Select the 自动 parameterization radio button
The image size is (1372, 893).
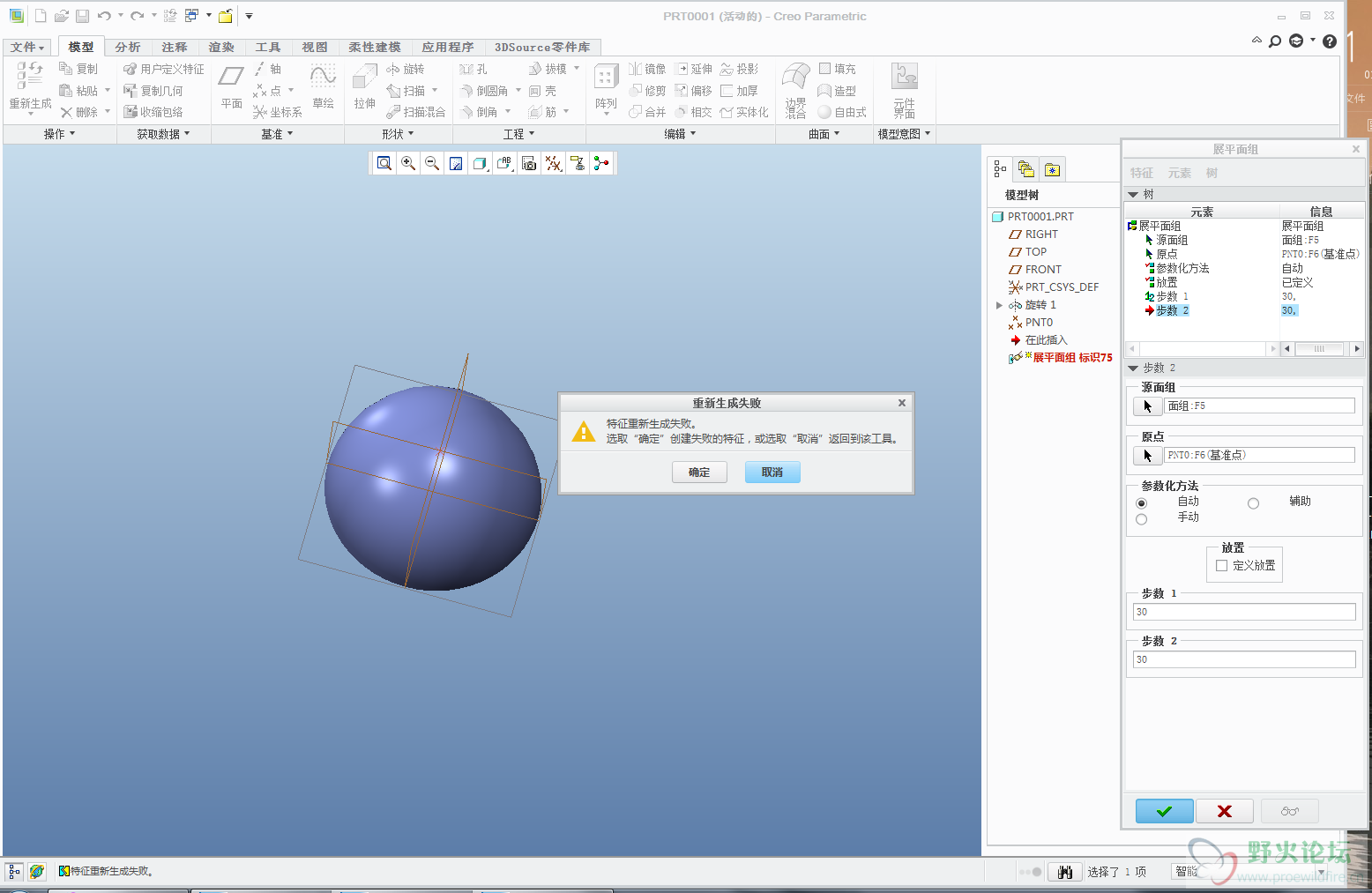(x=1142, y=503)
